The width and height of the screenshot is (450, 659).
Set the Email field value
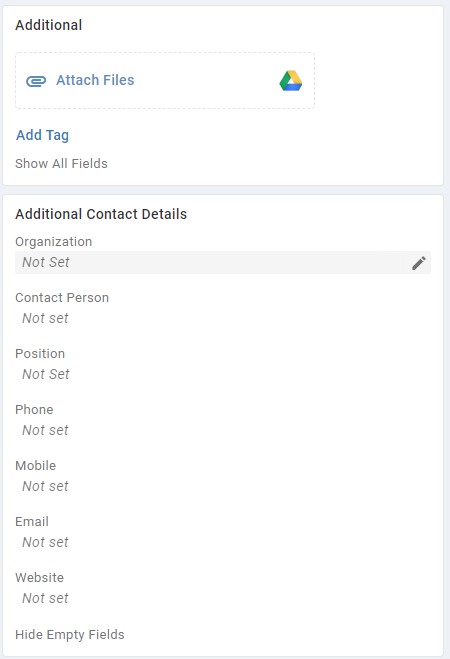coord(45,542)
